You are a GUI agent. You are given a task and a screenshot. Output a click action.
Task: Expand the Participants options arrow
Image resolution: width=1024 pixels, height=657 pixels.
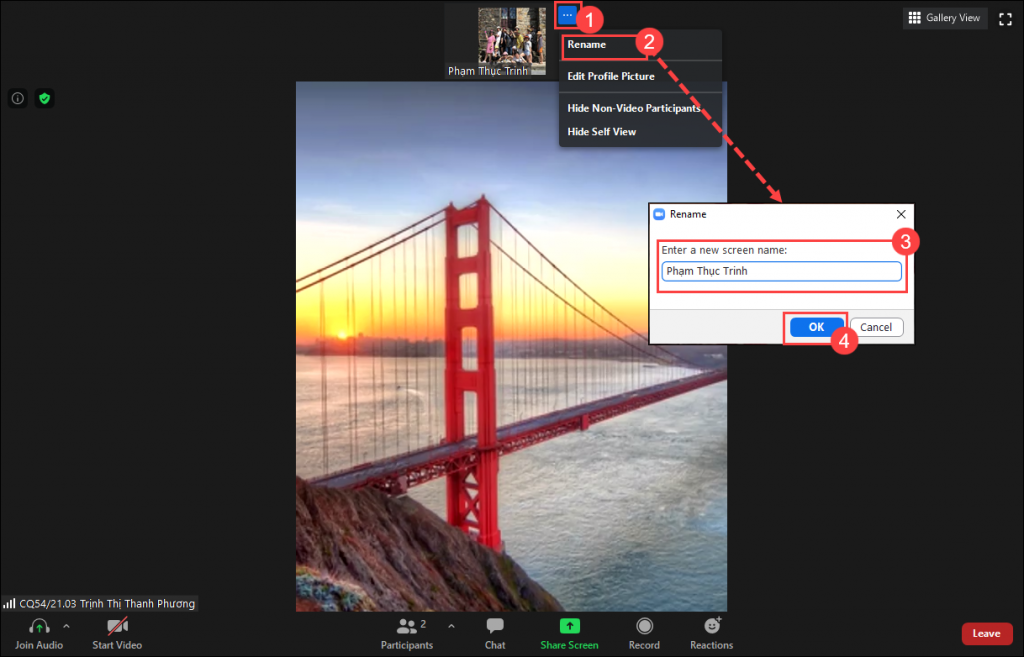click(451, 626)
